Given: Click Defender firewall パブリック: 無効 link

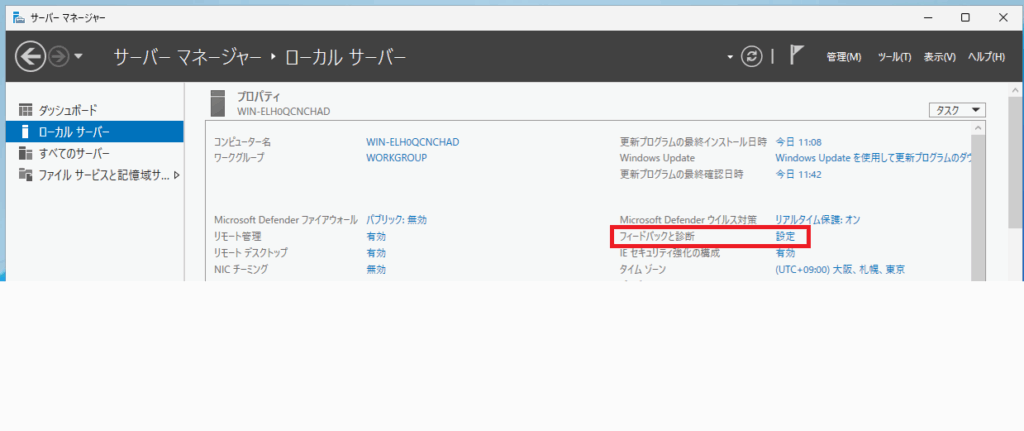Looking at the screenshot, I should point(396,219).
